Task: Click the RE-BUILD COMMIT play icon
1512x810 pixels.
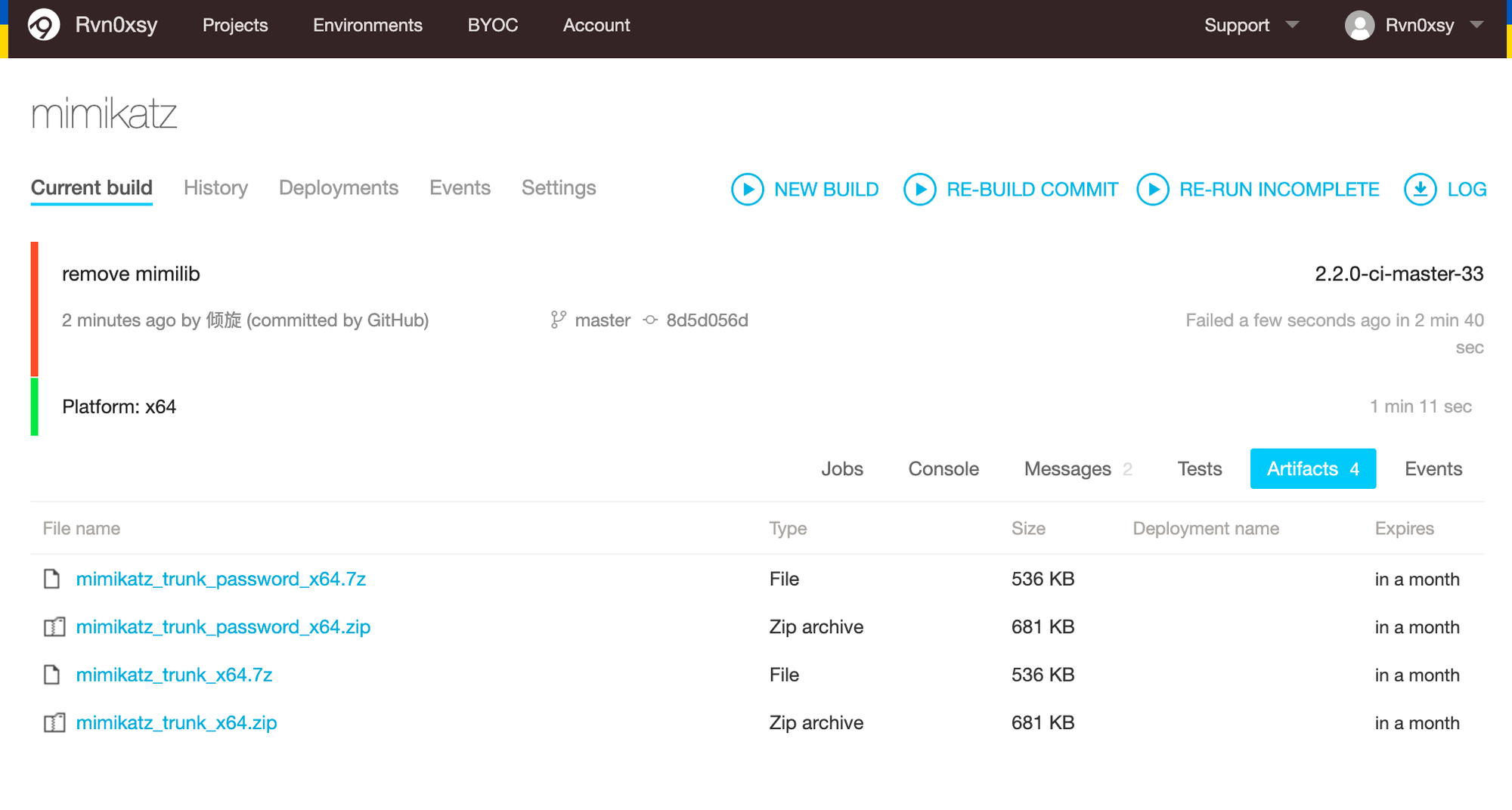Action: pos(919,189)
